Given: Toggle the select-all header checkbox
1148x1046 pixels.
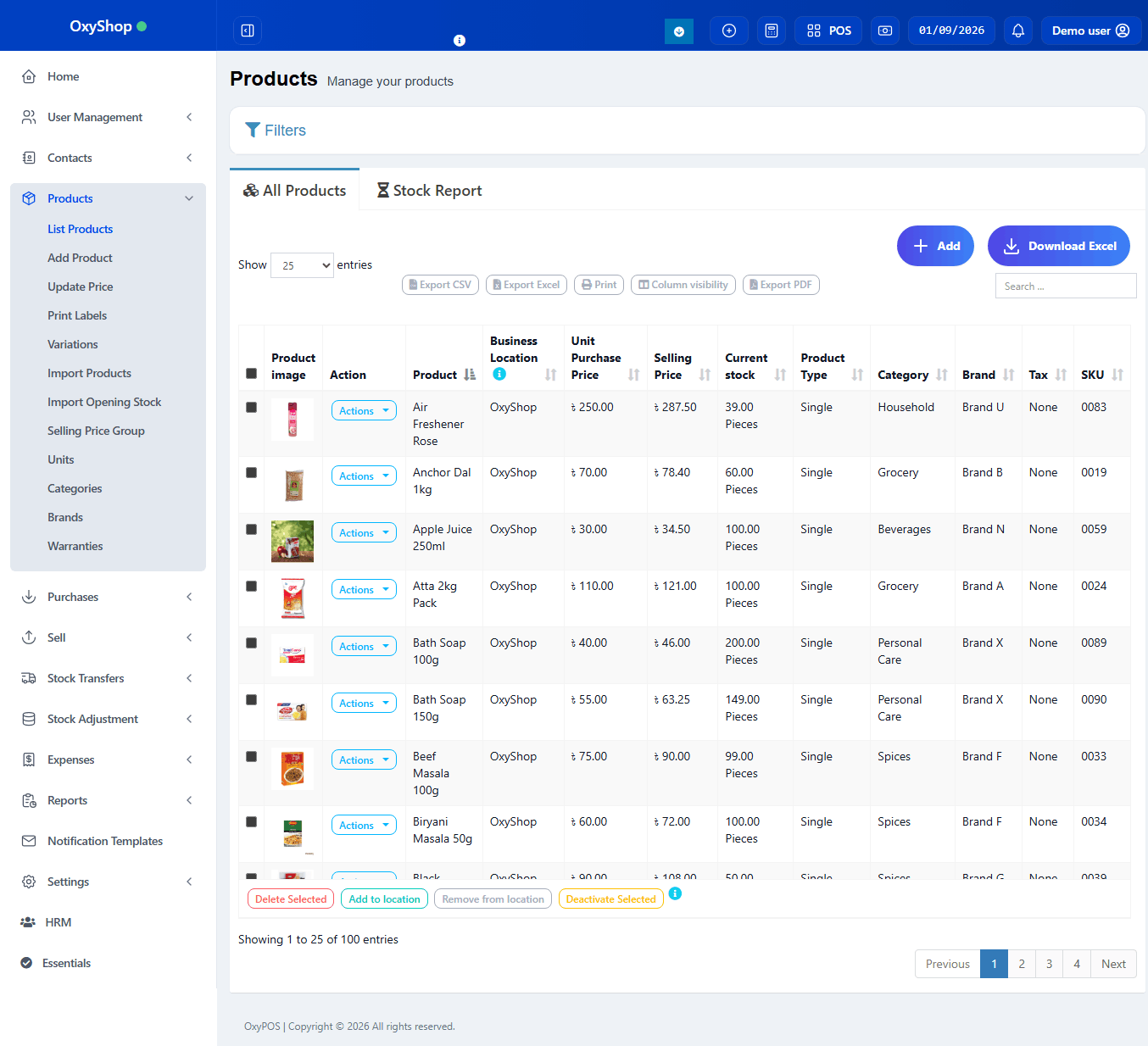Looking at the screenshot, I should 251,374.
